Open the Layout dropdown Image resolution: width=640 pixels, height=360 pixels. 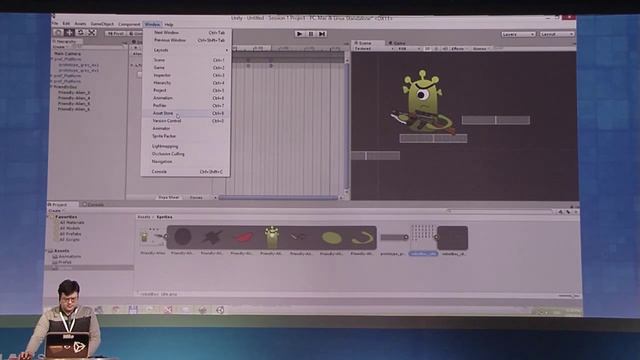click(557, 34)
